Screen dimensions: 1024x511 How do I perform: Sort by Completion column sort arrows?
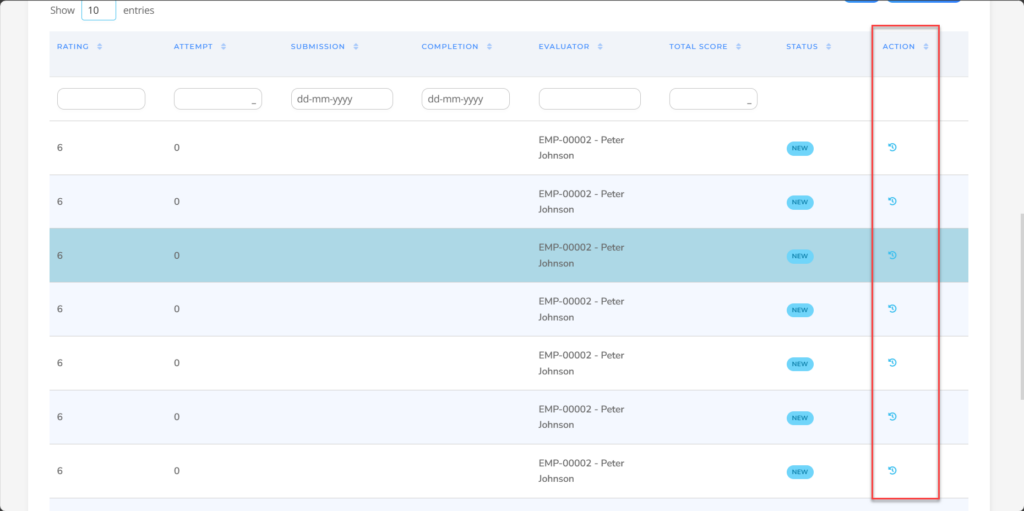pyautogui.click(x=489, y=46)
